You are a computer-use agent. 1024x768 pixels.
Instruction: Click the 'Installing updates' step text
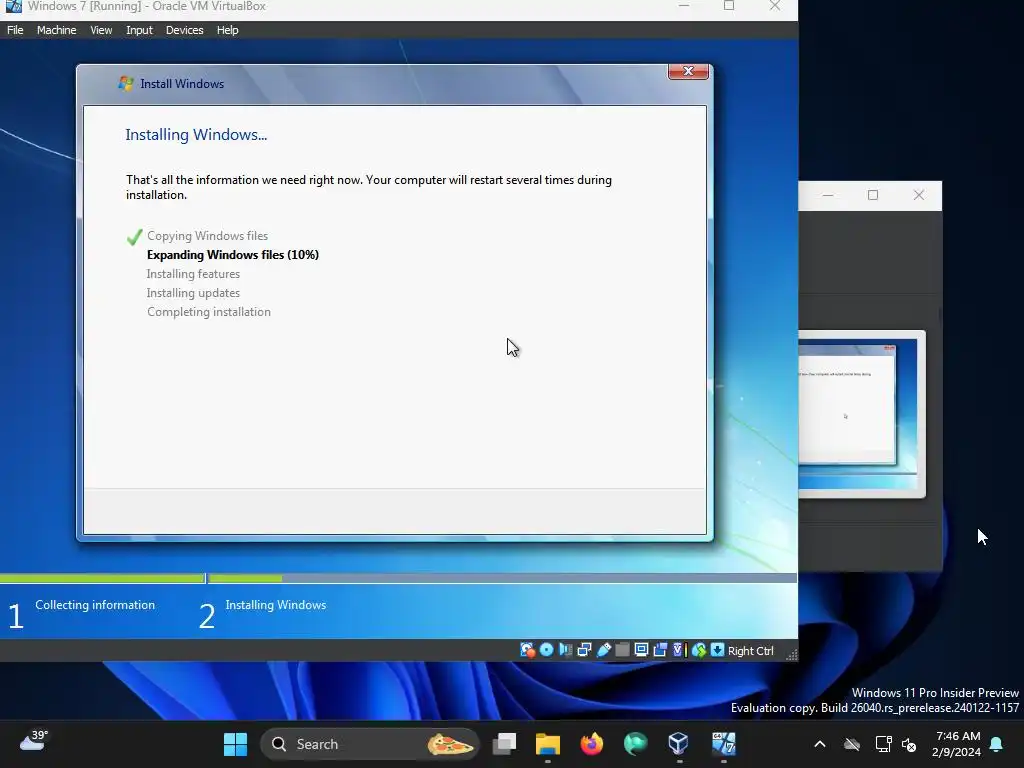[x=193, y=293]
